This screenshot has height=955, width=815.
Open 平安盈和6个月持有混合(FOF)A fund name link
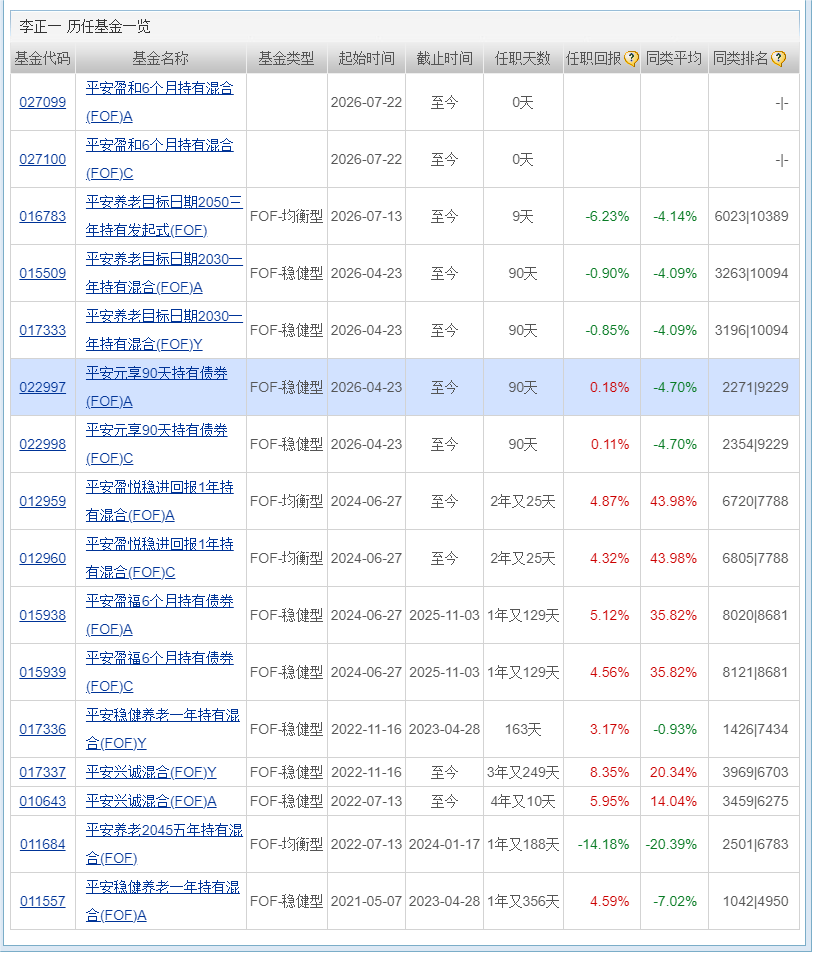pos(160,102)
